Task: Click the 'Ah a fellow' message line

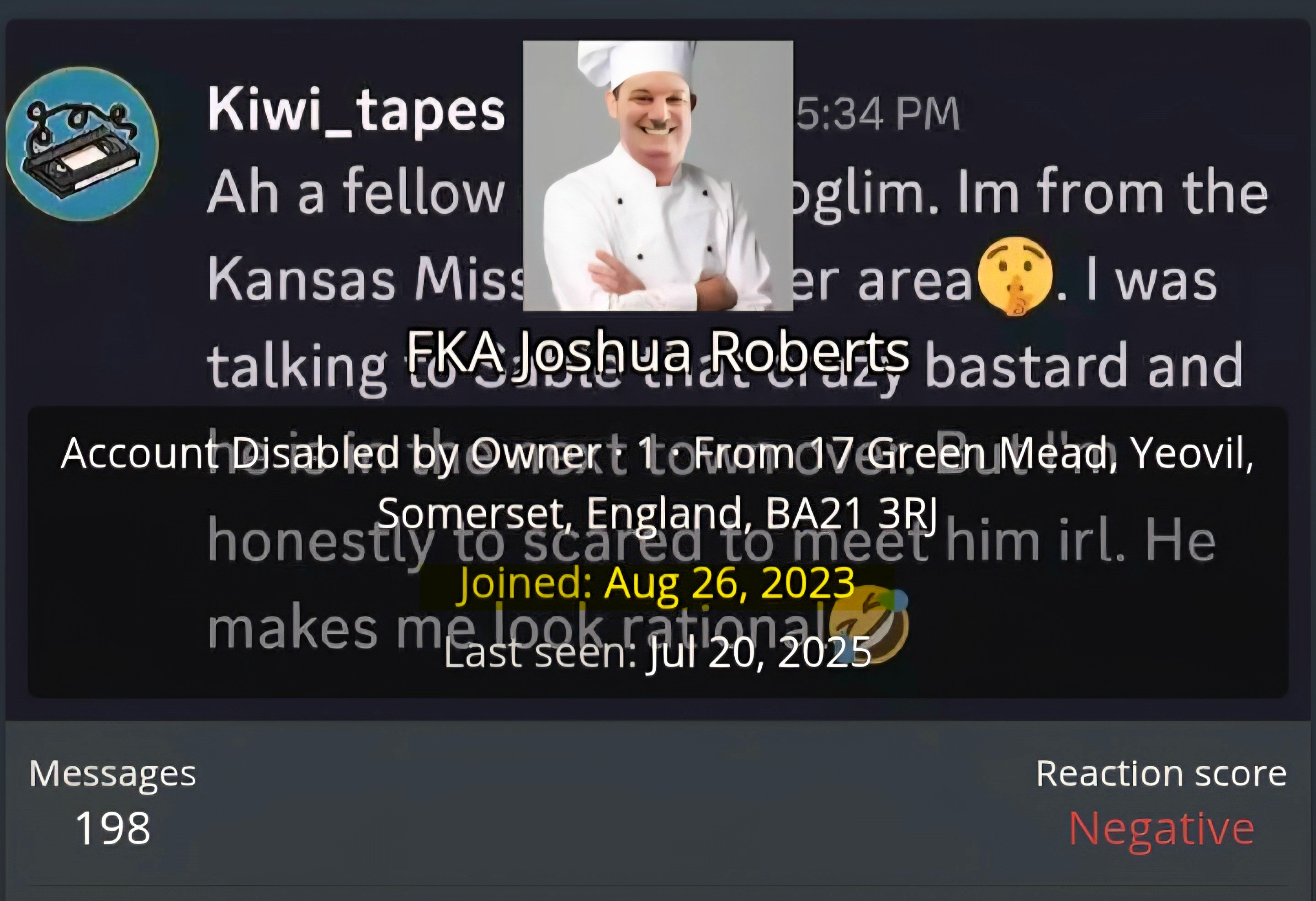Action: click(356, 191)
